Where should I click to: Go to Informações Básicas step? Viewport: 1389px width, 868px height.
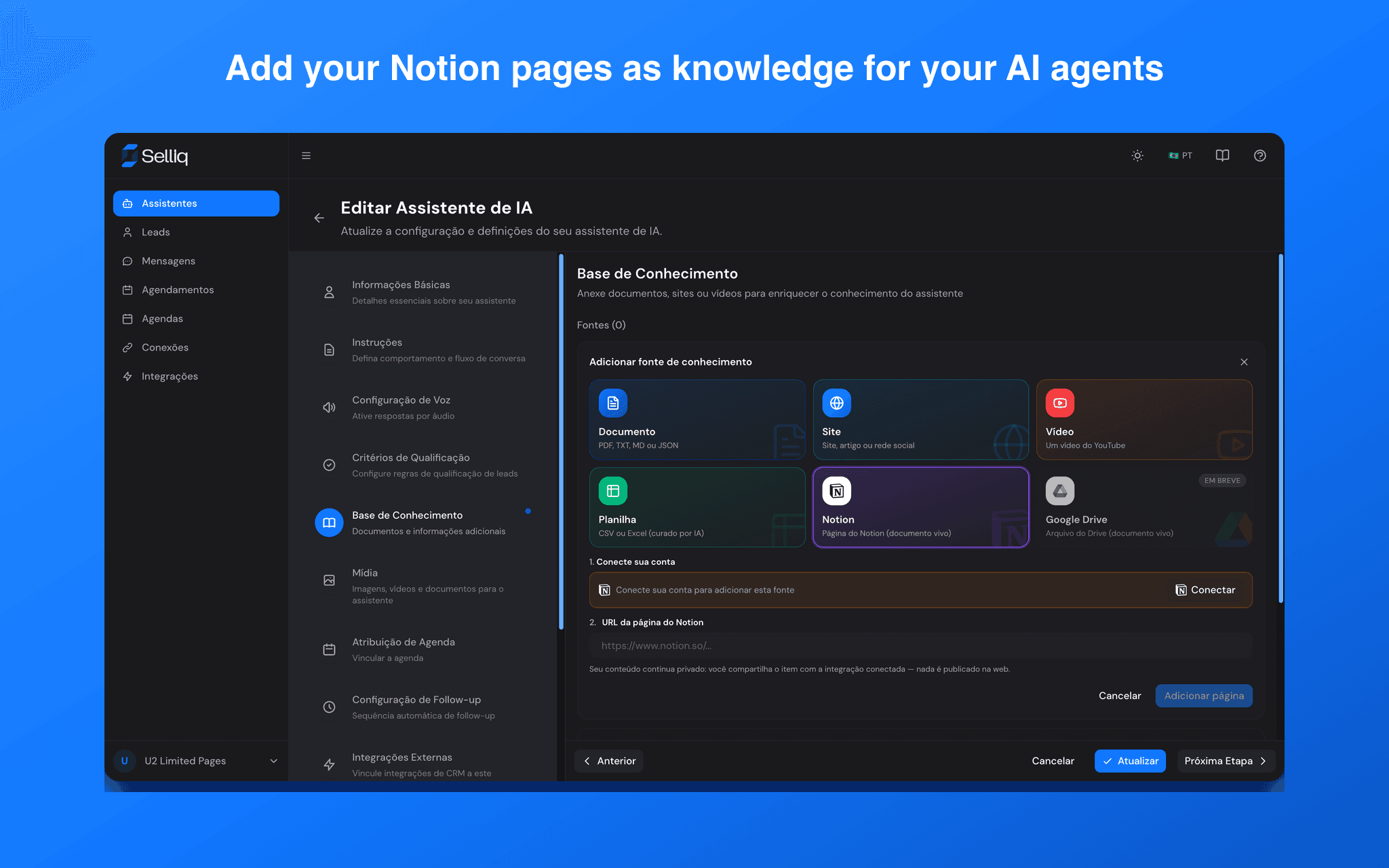click(423, 292)
